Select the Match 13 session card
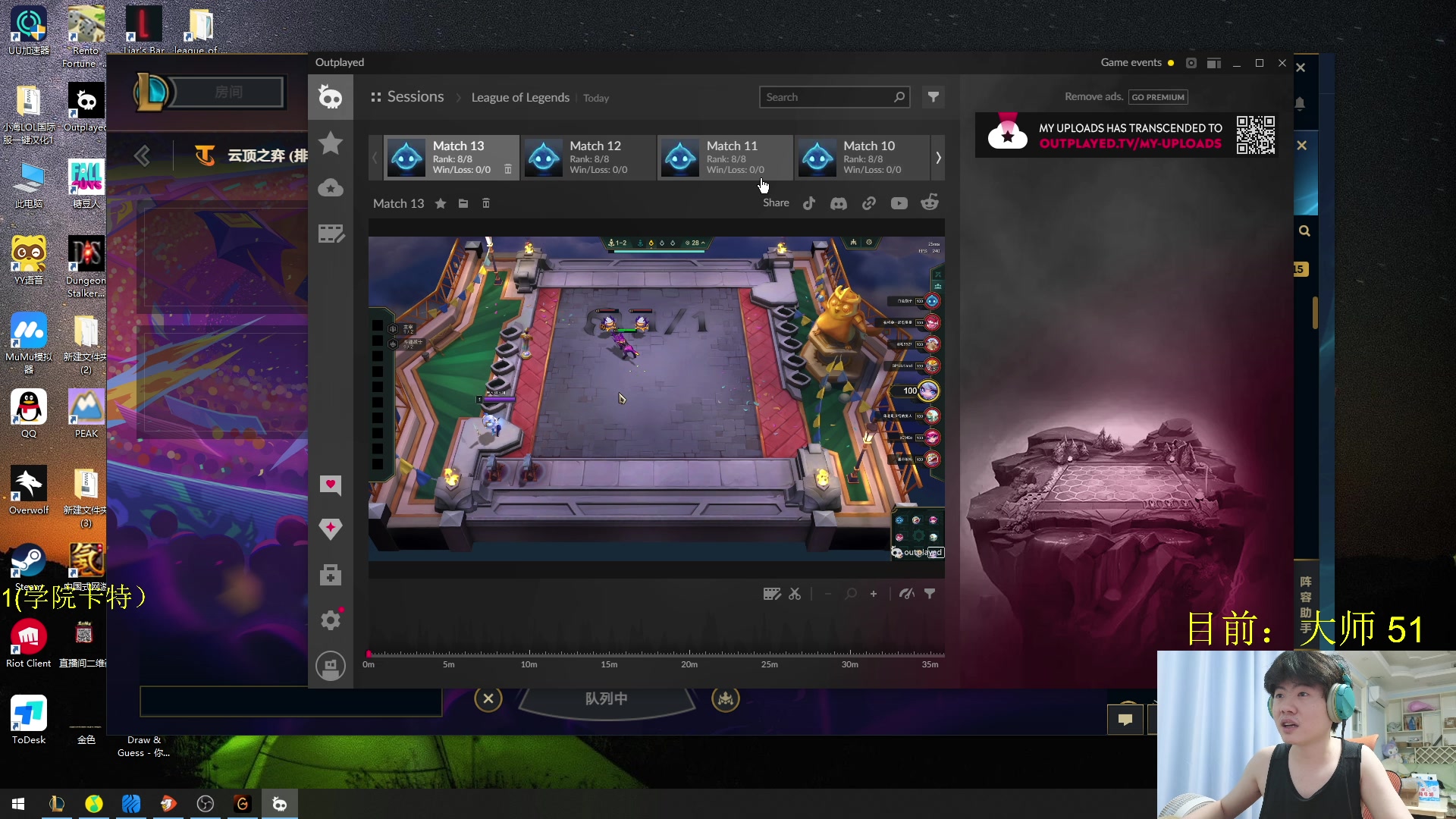This screenshot has width=1456, height=819. coord(452,158)
